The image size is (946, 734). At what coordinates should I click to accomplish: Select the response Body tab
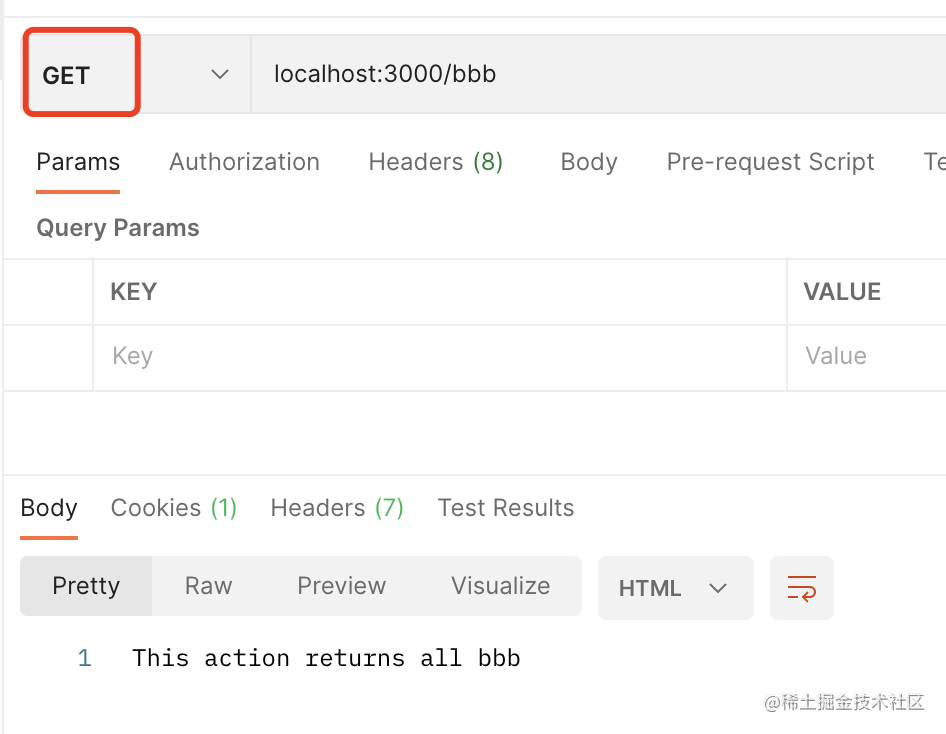pyautogui.click(x=49, y=508)
